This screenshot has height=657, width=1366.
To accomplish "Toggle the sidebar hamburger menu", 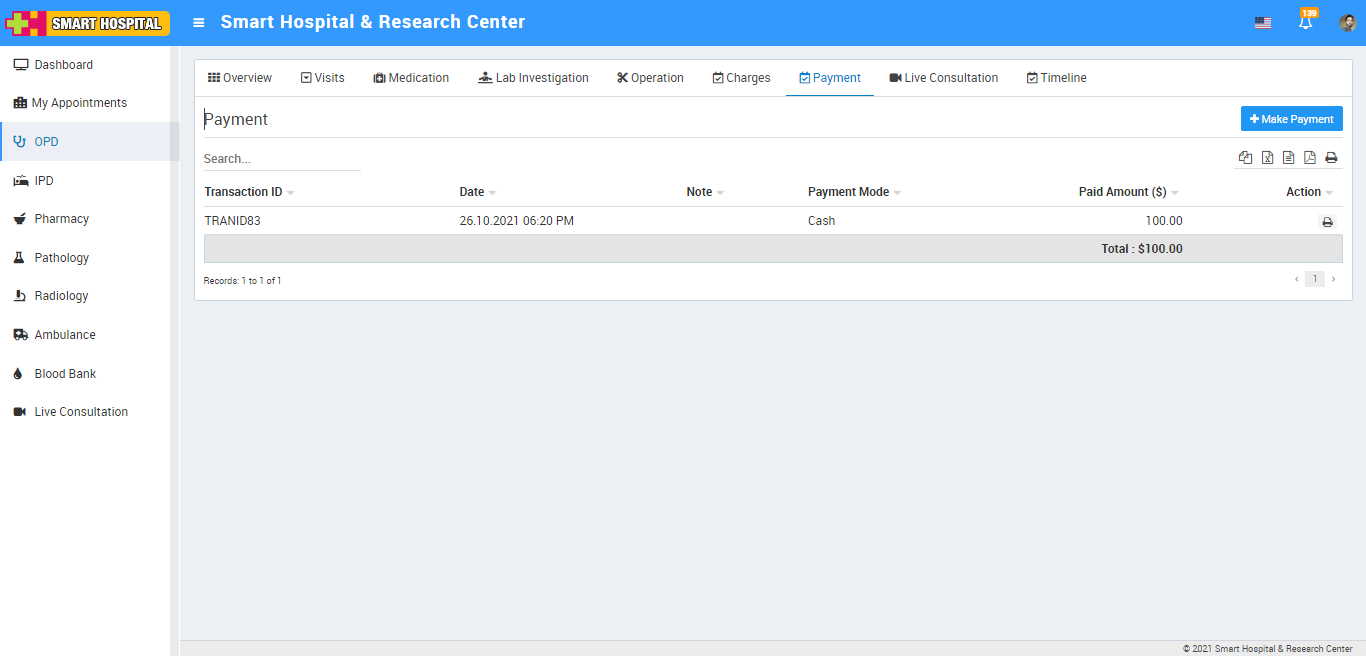I will click(x=199, y=22).
